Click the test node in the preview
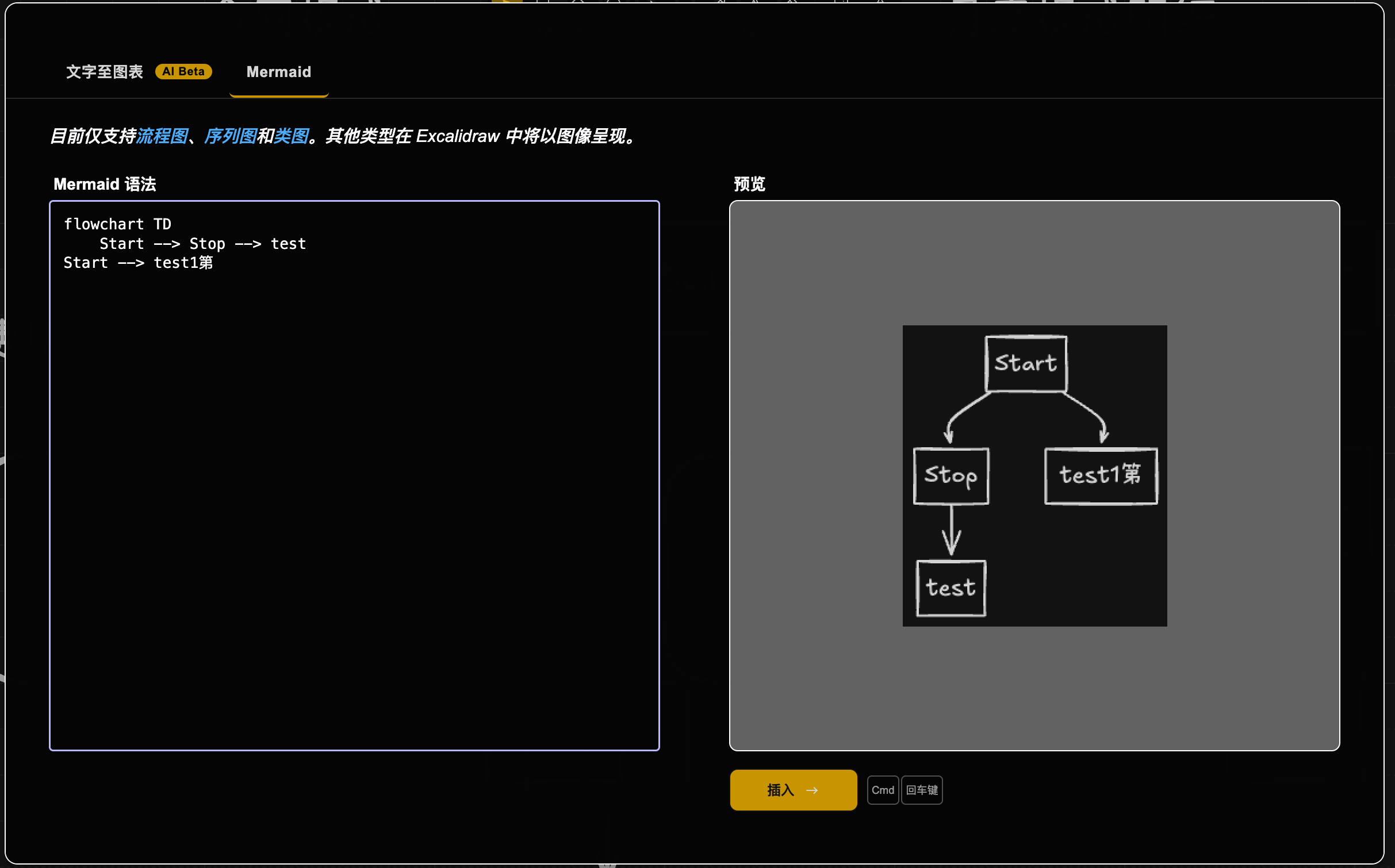1395x868 pixels. click(951, 588)
